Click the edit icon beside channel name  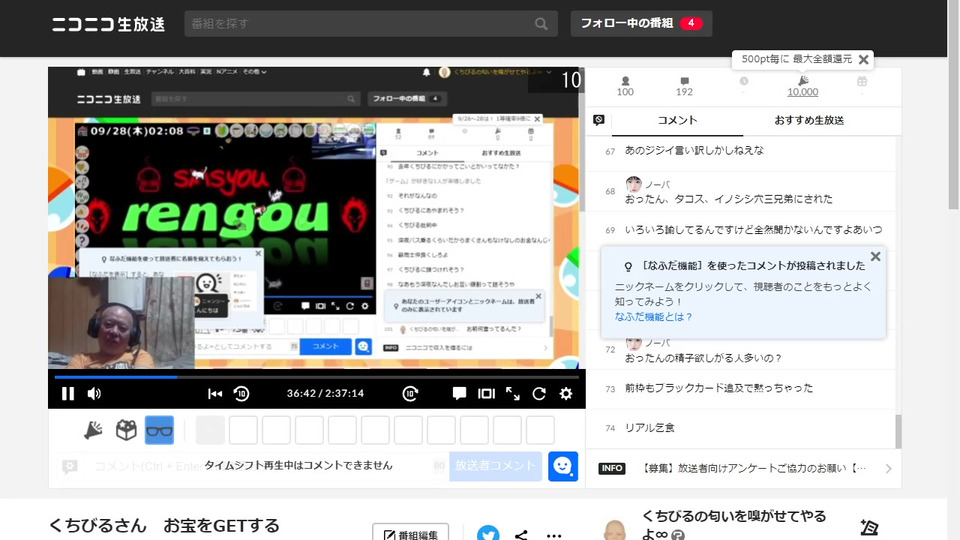click(869, 527)
